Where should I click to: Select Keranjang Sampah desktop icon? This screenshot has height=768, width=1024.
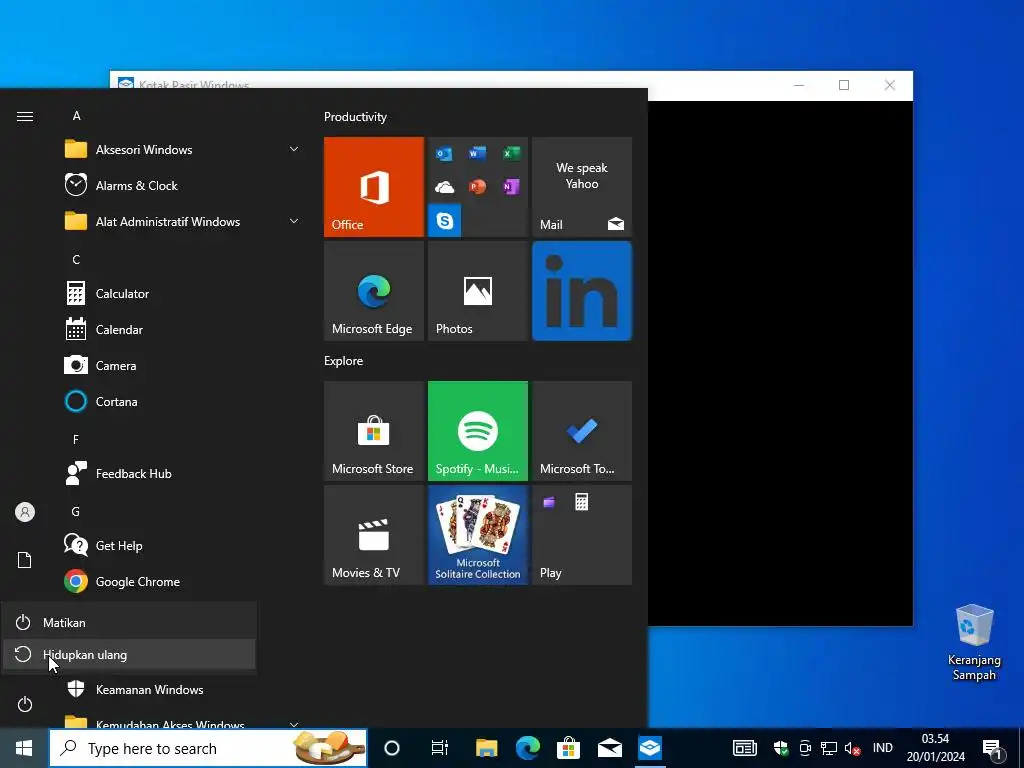coord(974,643)
